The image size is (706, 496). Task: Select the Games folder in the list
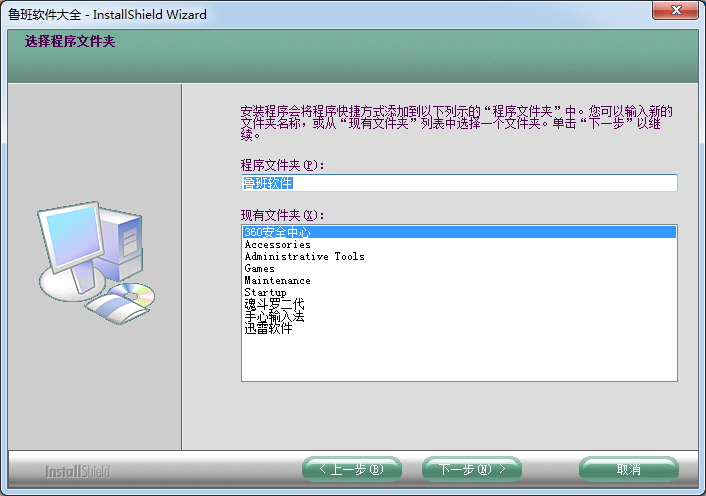pyautogui.click(x=259, y=268)
